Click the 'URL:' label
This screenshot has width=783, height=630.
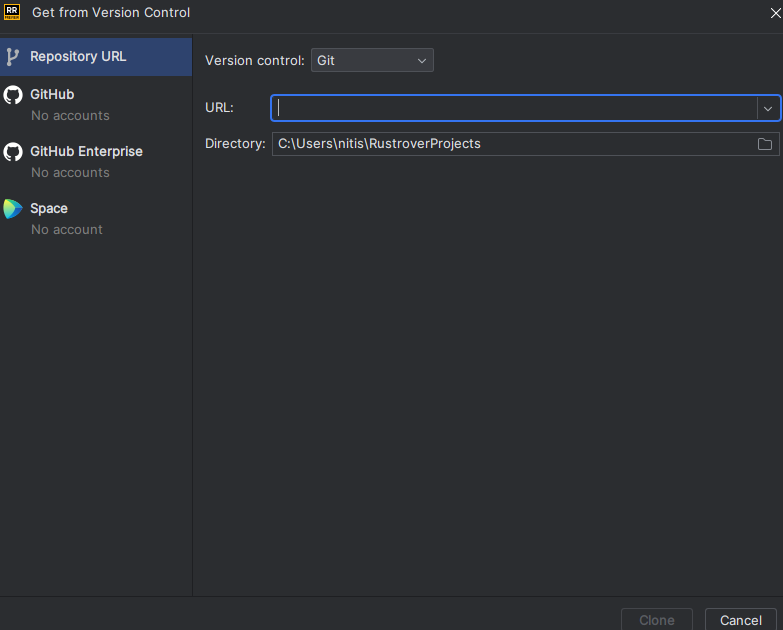[219, 108]
